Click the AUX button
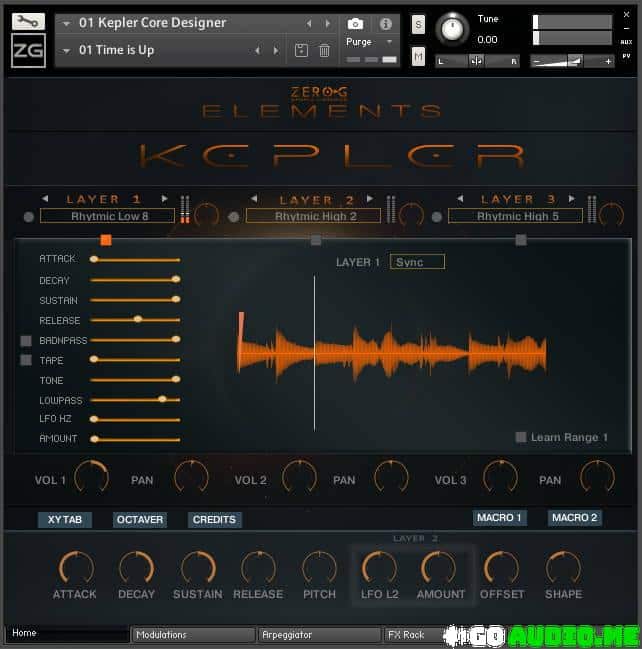 (626, 42)
